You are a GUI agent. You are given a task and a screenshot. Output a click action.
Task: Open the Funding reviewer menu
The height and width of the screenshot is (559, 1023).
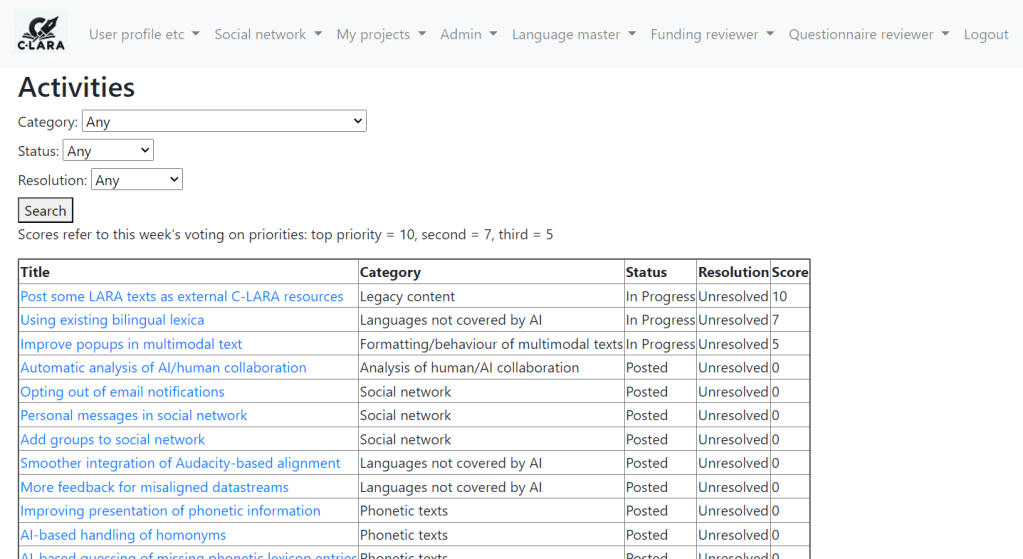[x=712, y=34]
